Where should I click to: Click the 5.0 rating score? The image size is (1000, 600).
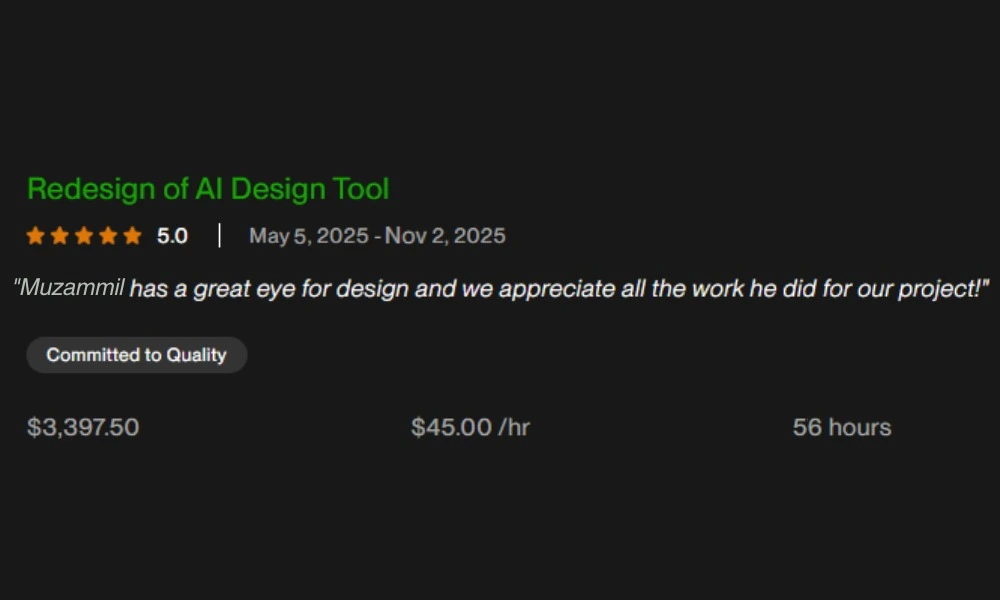172,236
